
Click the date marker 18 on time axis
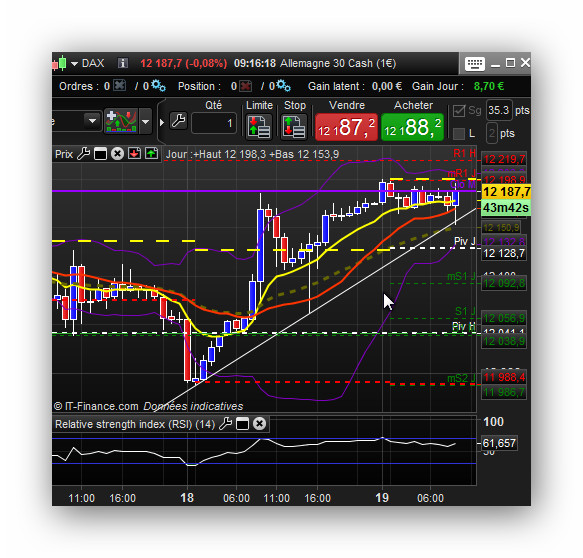[187, 497]
